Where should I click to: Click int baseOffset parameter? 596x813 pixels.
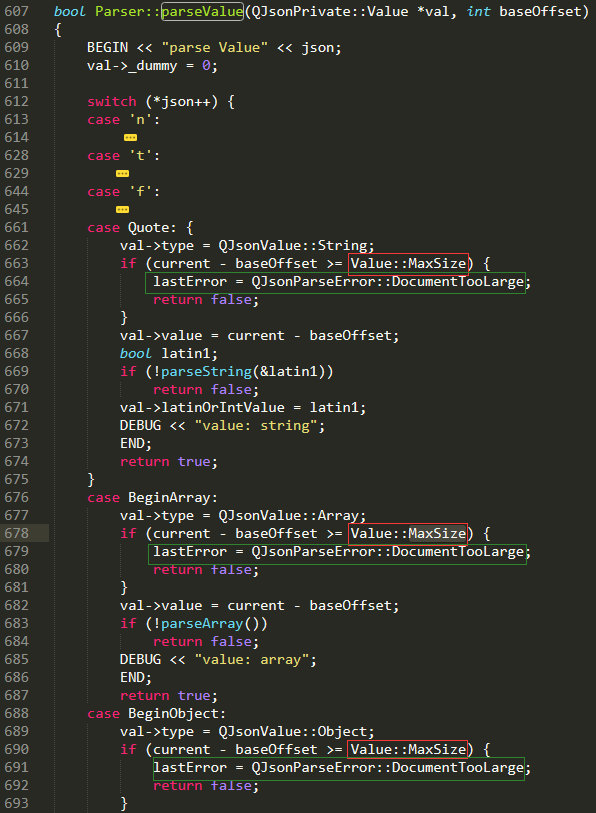524,11
